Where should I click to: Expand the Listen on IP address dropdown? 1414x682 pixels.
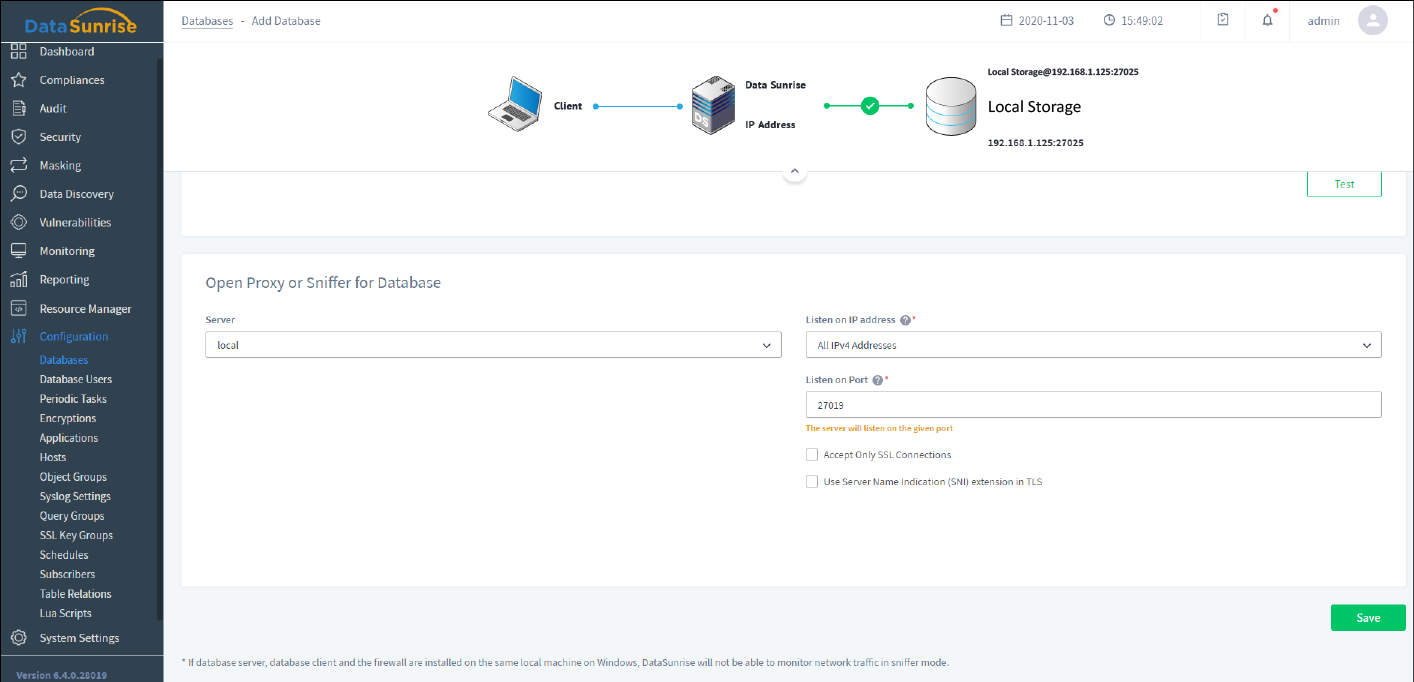click(1093, 344)
